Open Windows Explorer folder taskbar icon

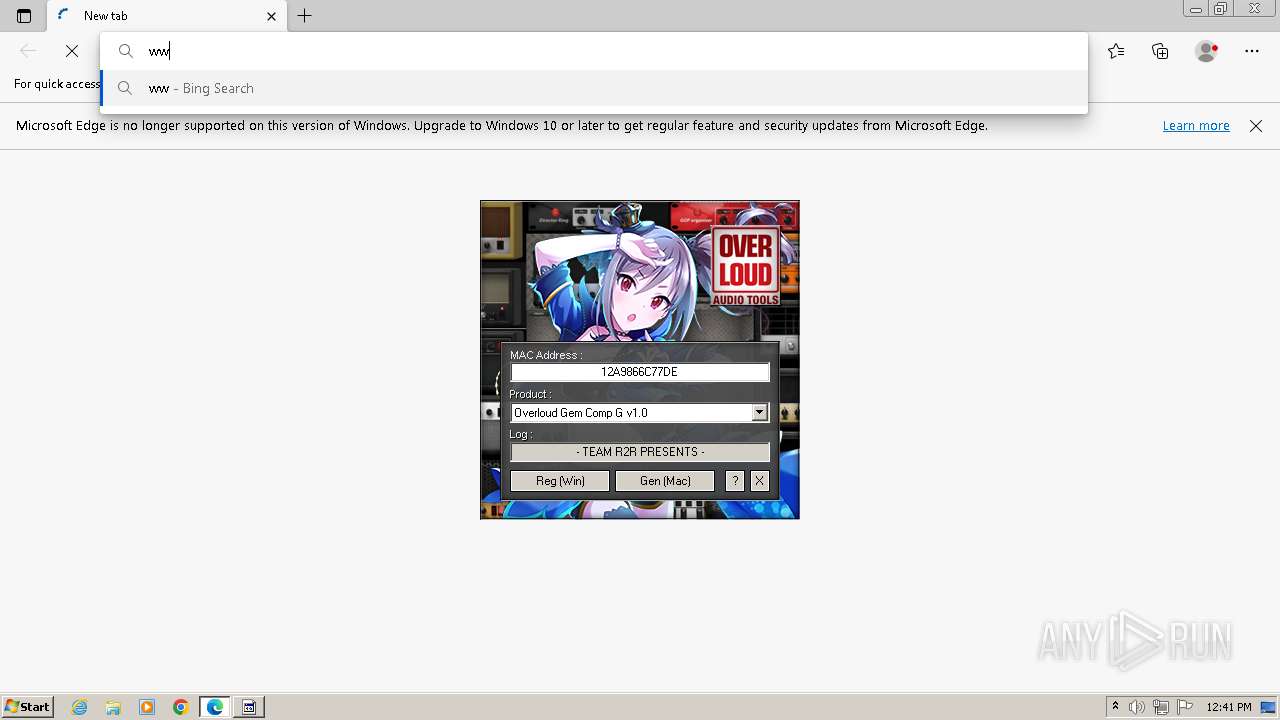[x=113, y=707]
